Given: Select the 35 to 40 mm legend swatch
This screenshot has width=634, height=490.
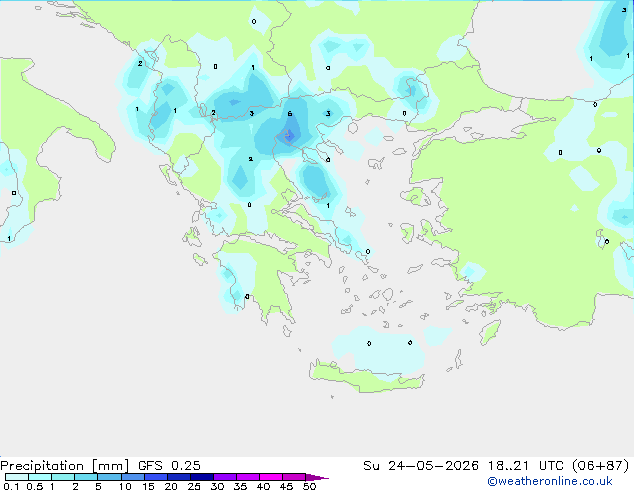Looking at the screenshot, I should [247, 477].
